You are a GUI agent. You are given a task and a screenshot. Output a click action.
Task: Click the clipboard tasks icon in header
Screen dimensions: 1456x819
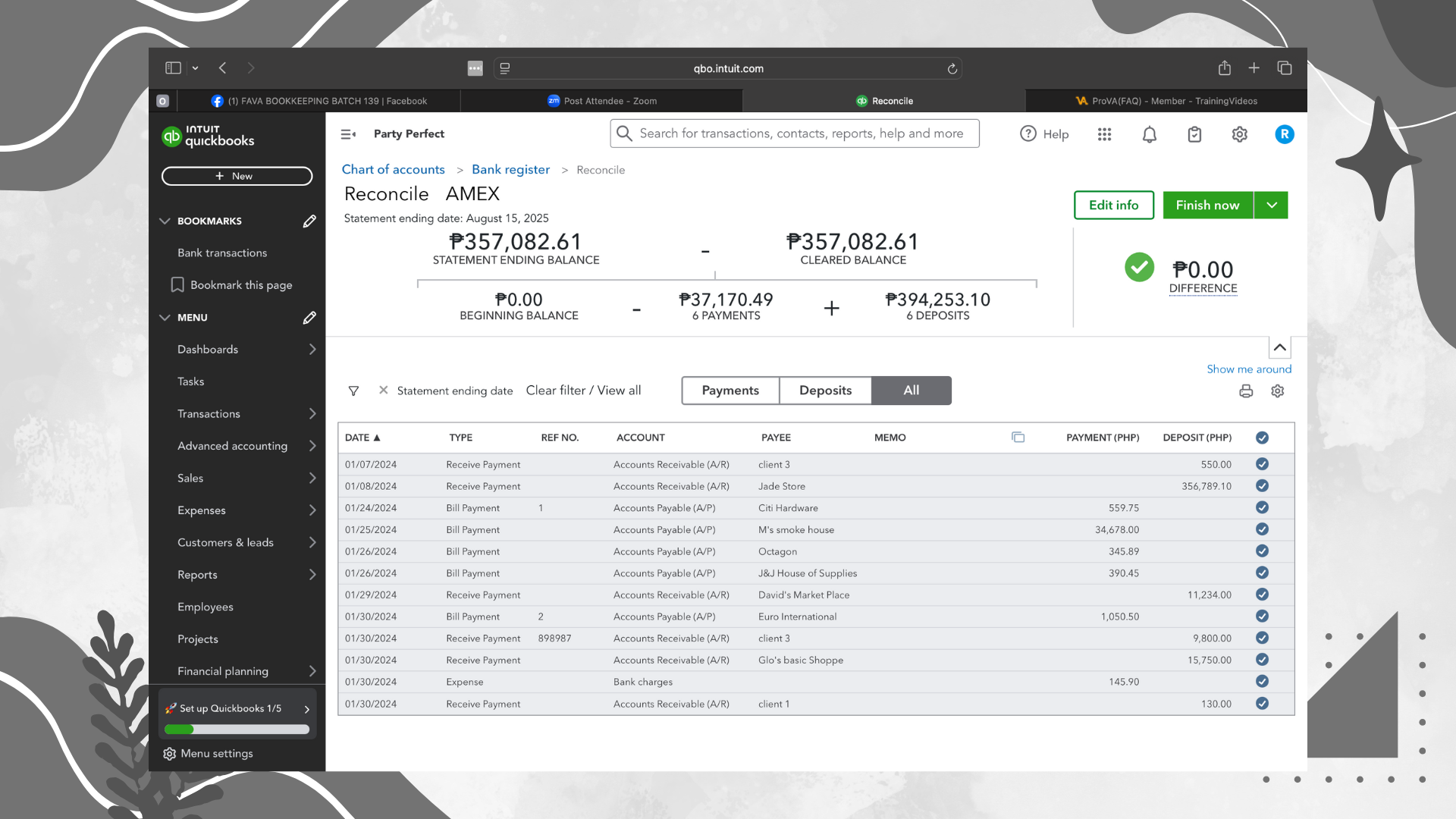click(x=1194, y=134)
